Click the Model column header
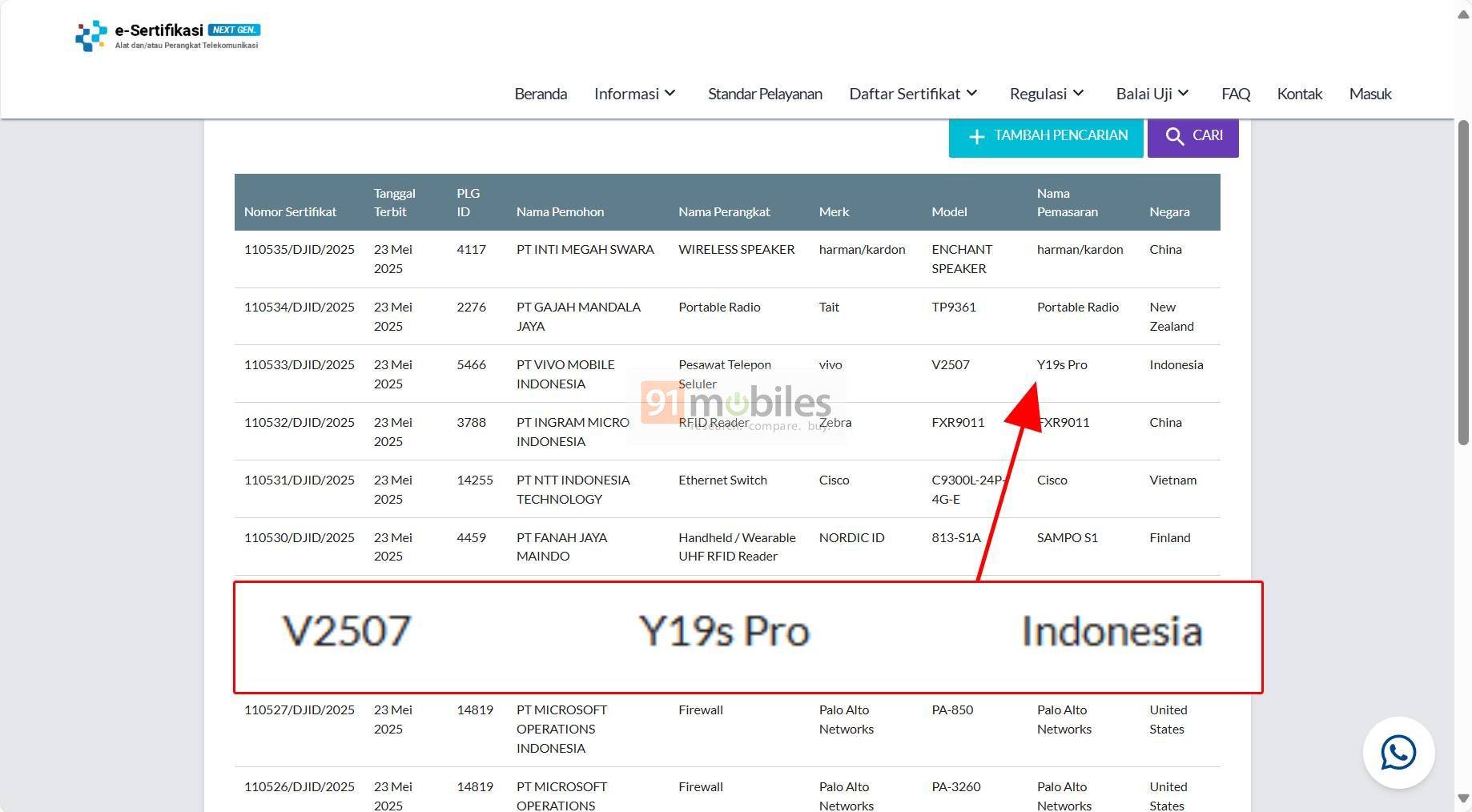The image size is (1472, 812). [949, 211]
